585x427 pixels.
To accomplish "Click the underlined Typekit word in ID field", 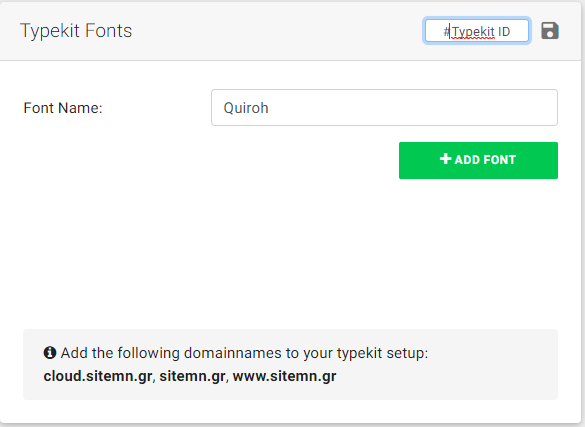I will [473, 32].
